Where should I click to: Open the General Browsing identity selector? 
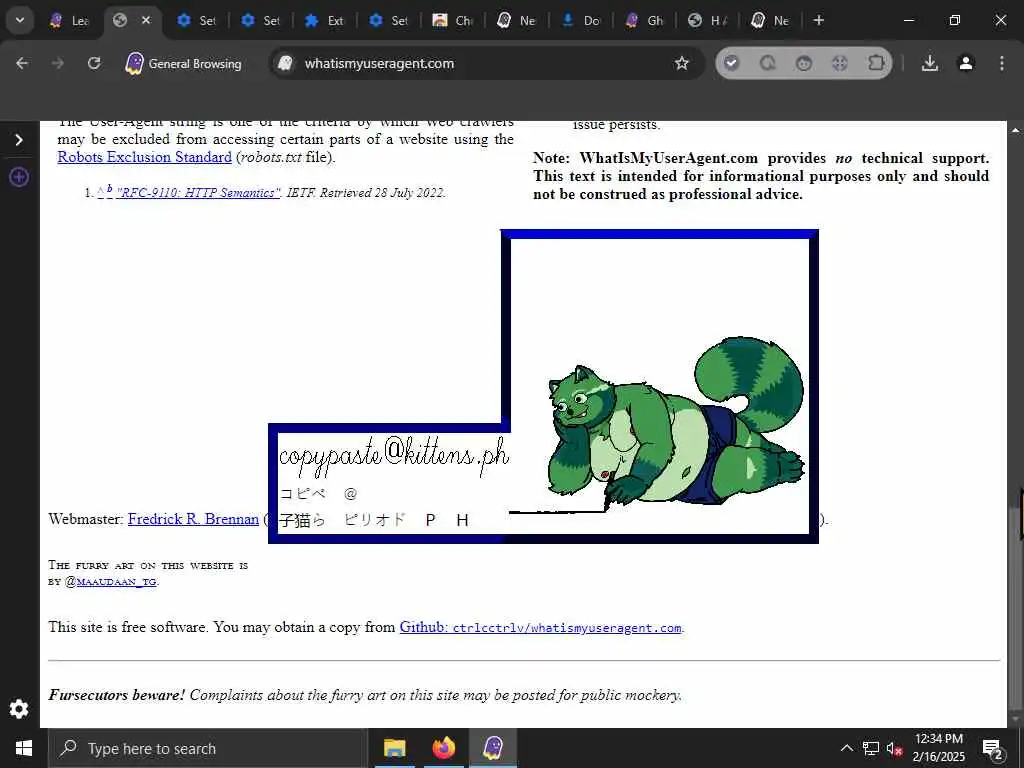coord(184,63)
